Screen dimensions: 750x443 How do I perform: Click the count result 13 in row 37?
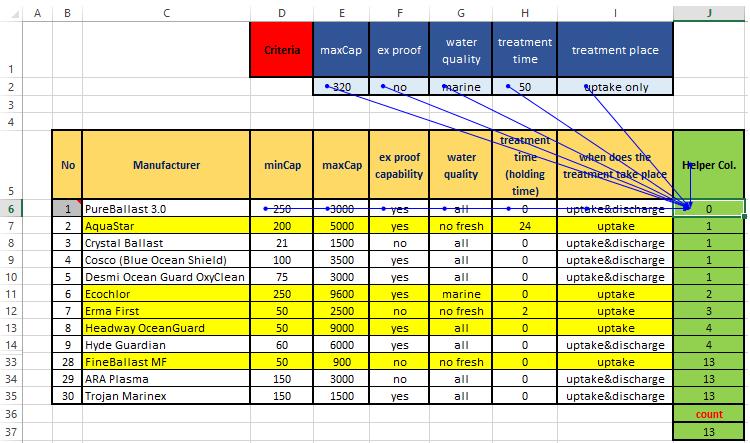pyautogui.click(x=709, y=432)
